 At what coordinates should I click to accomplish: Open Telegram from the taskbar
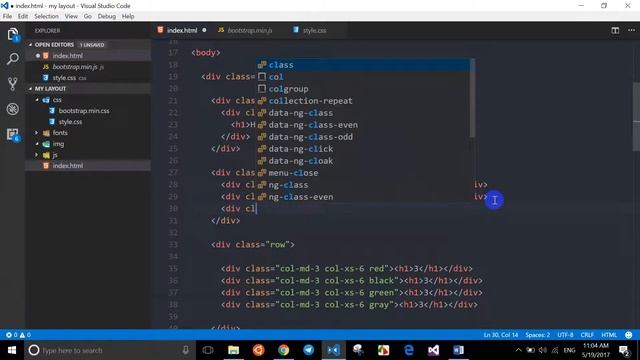[309, 350]
